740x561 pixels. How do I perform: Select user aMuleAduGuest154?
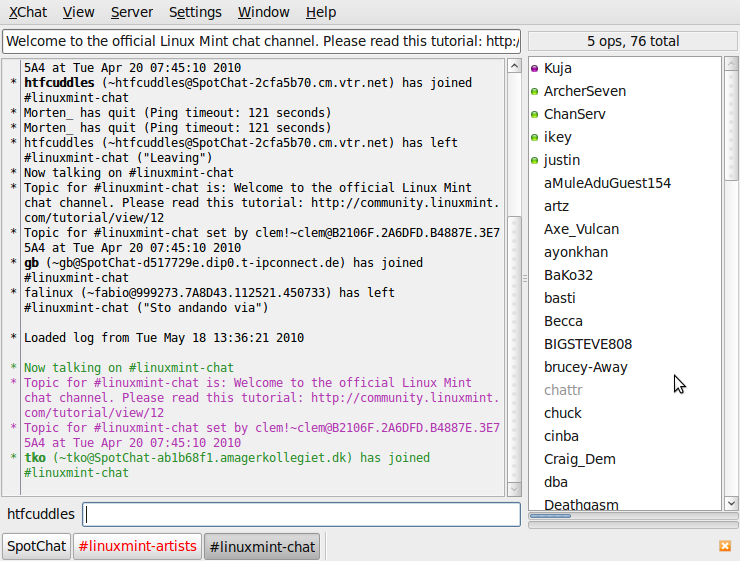[x=625, y=184]
